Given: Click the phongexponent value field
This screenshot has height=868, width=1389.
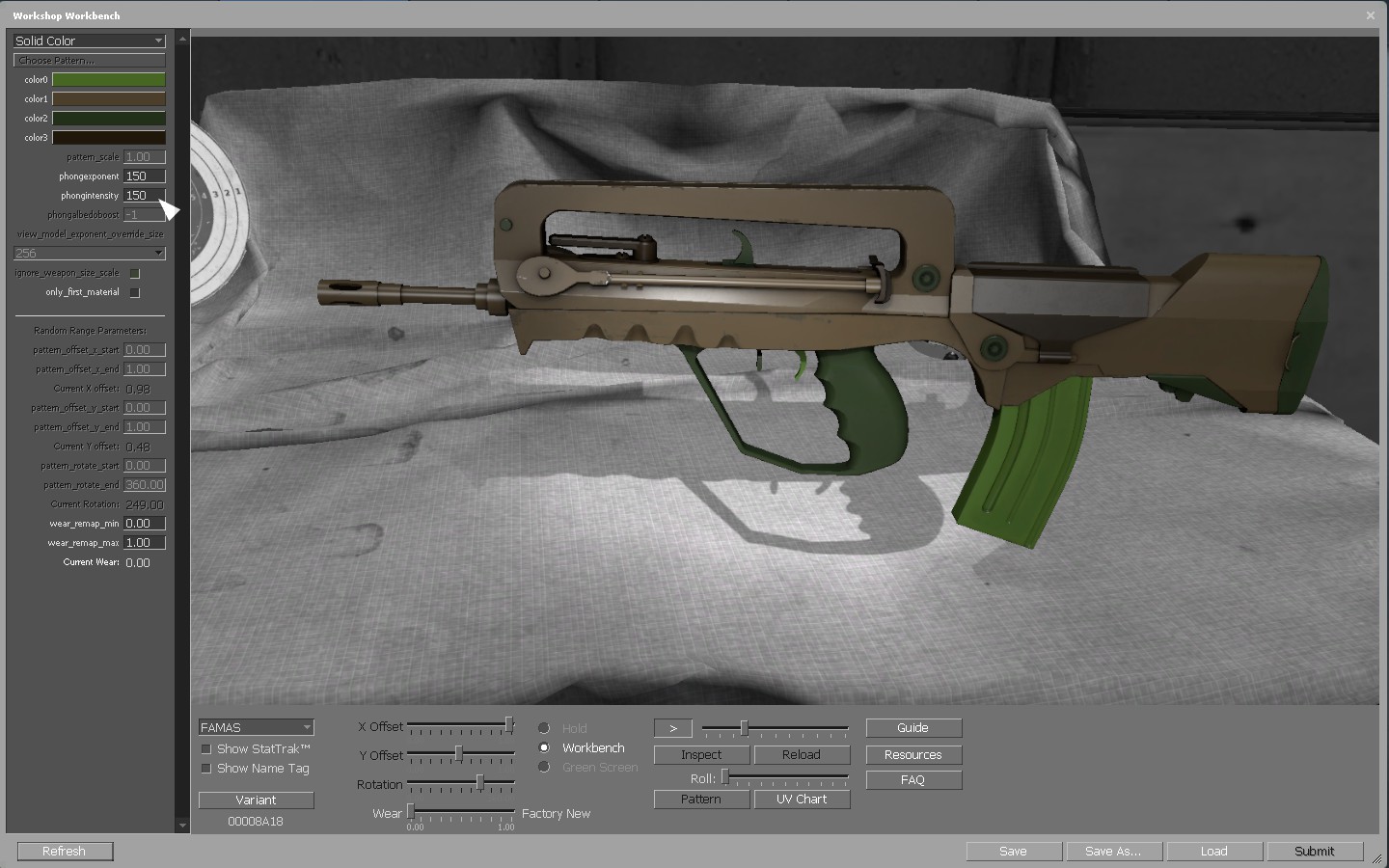Looking at the screenshot, I should 145,176.
